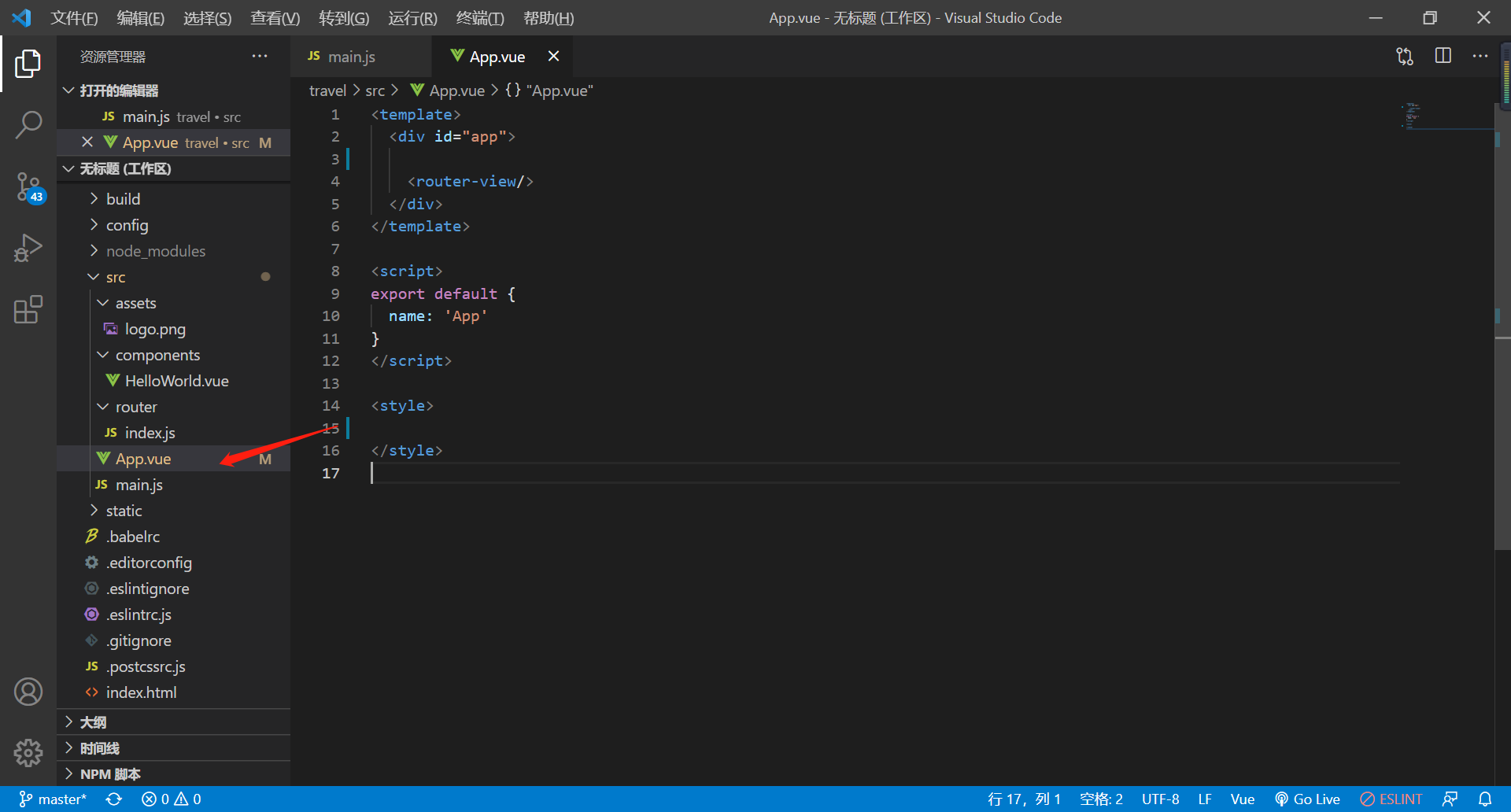The width and height of the screenshot is (1511, 812).
Task: Open the Search view in activity bar
Action: click(x=28, y=124)
